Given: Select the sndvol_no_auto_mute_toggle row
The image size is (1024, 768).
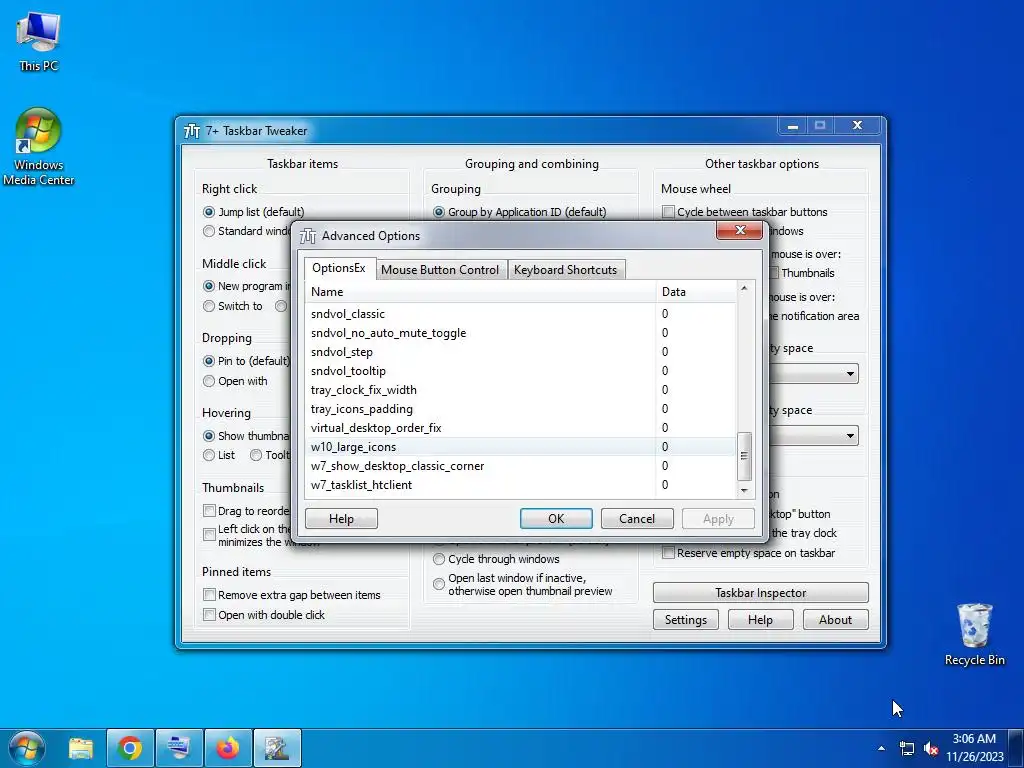Looking at the screenshot, I should point(521,333).
